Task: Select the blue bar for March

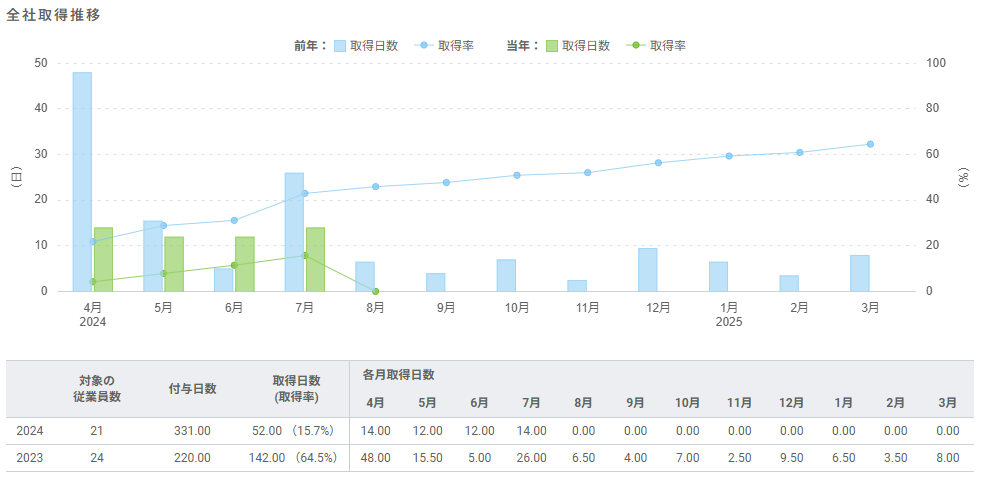Action: 860,273
